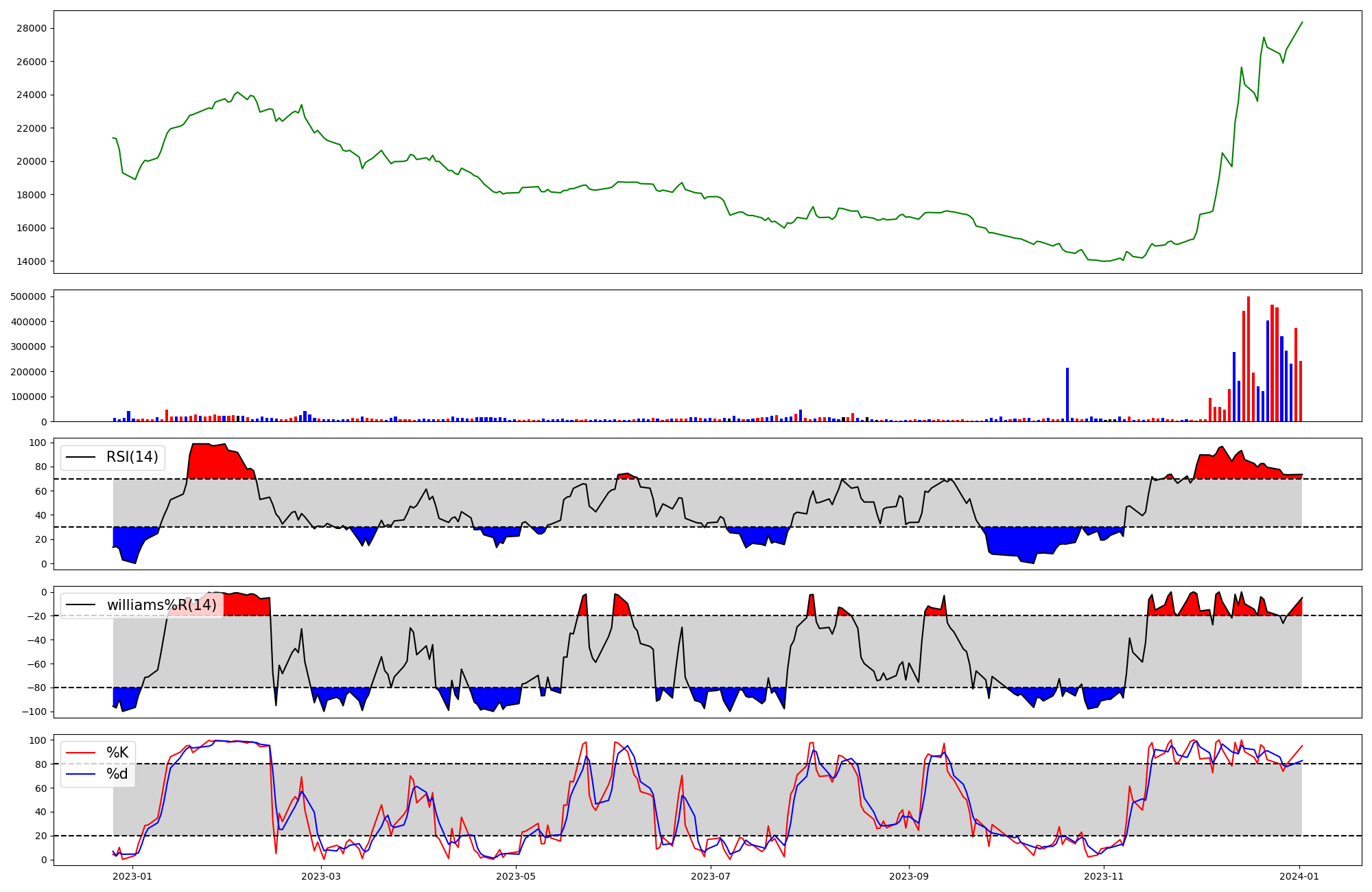
Task: Click the 2023-09 x-axis date label
Action: 909,876
